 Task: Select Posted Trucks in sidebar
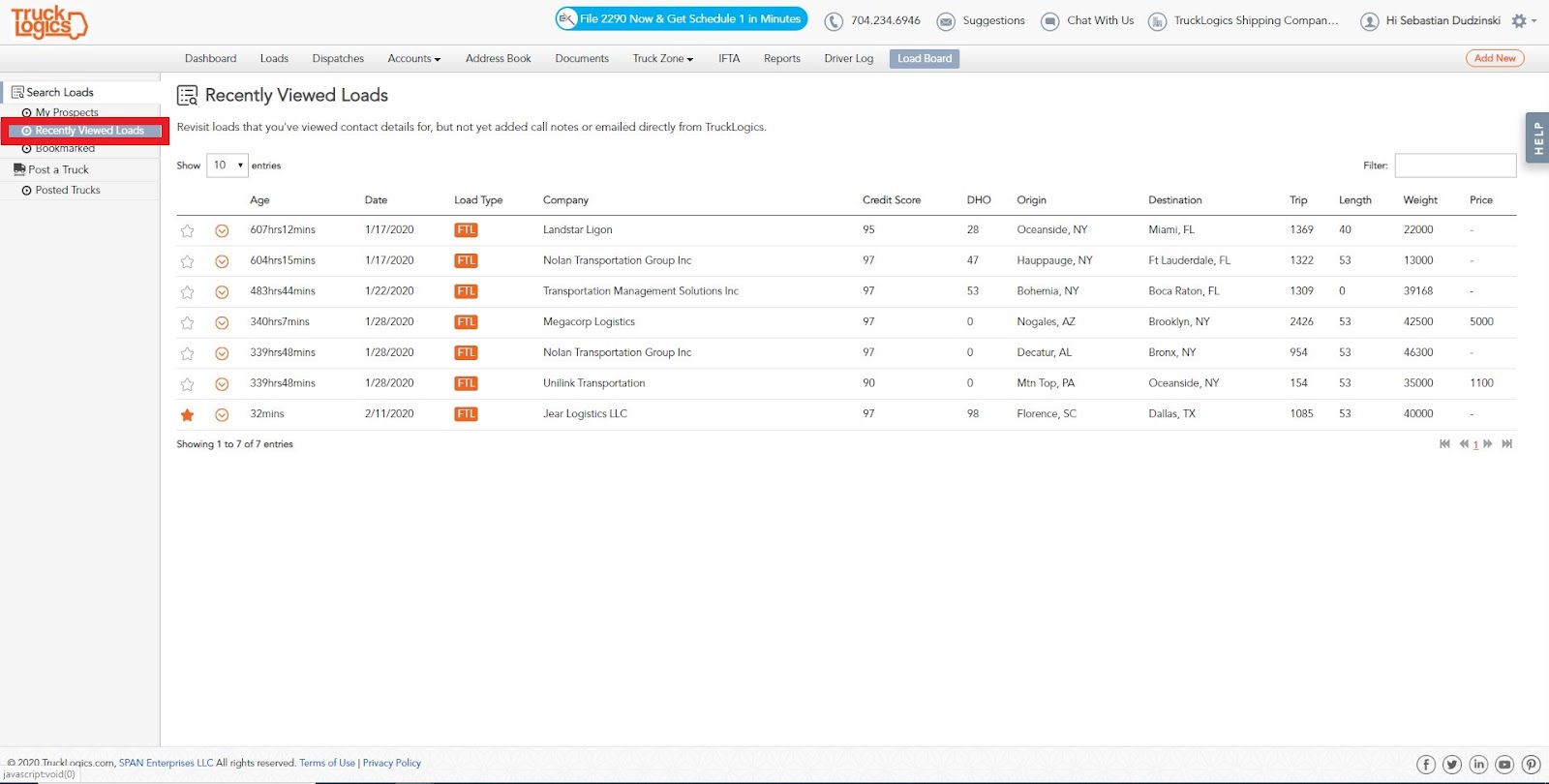68,191
